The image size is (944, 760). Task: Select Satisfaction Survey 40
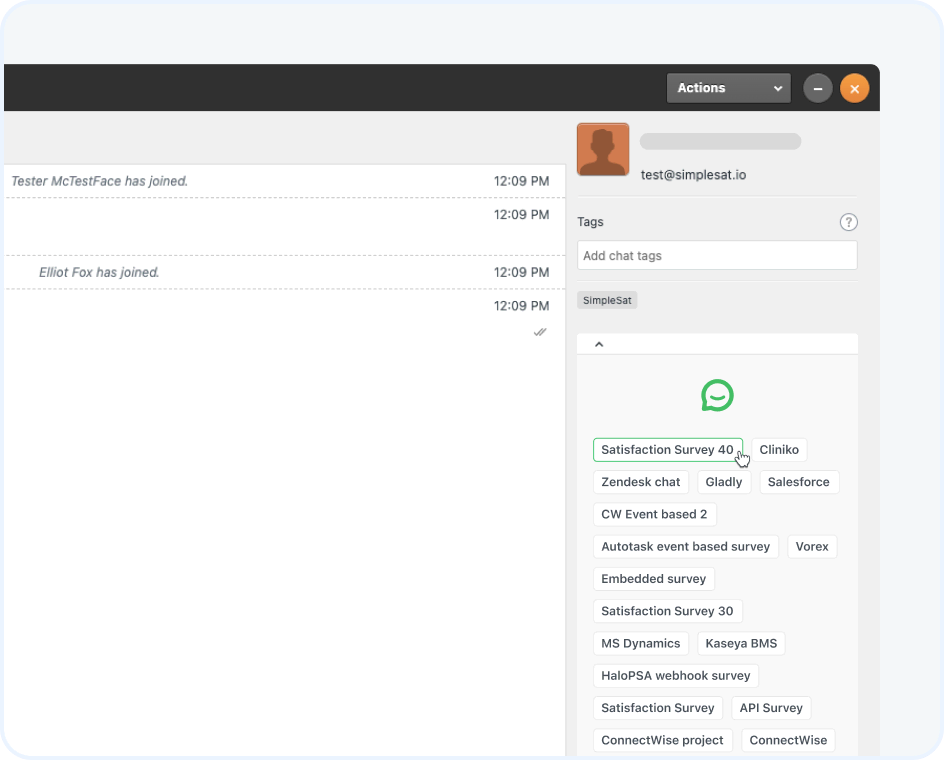pos(667,449)
